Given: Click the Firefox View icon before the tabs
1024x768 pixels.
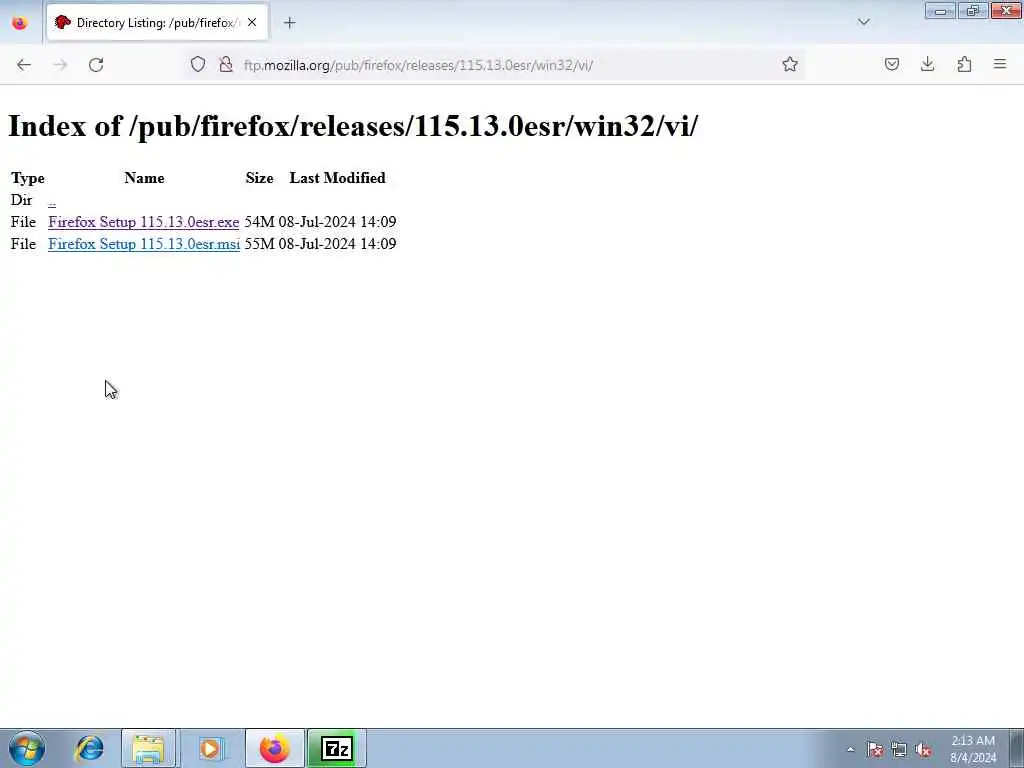Looking at the screenshot, I should coord(20,23).
